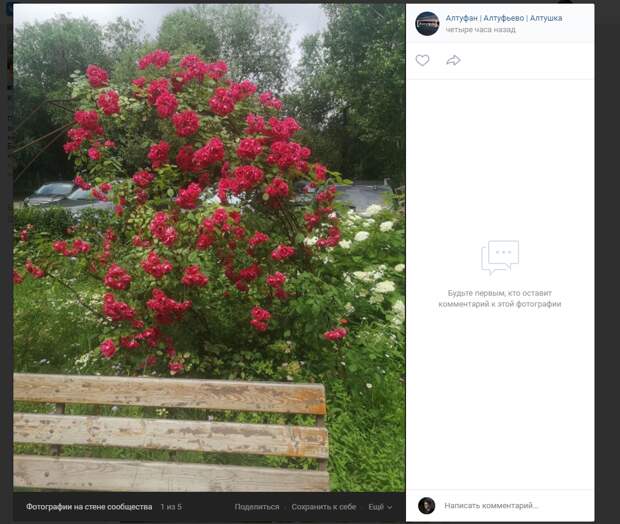Click your profile avatar beside comment field

pos(427,505)
